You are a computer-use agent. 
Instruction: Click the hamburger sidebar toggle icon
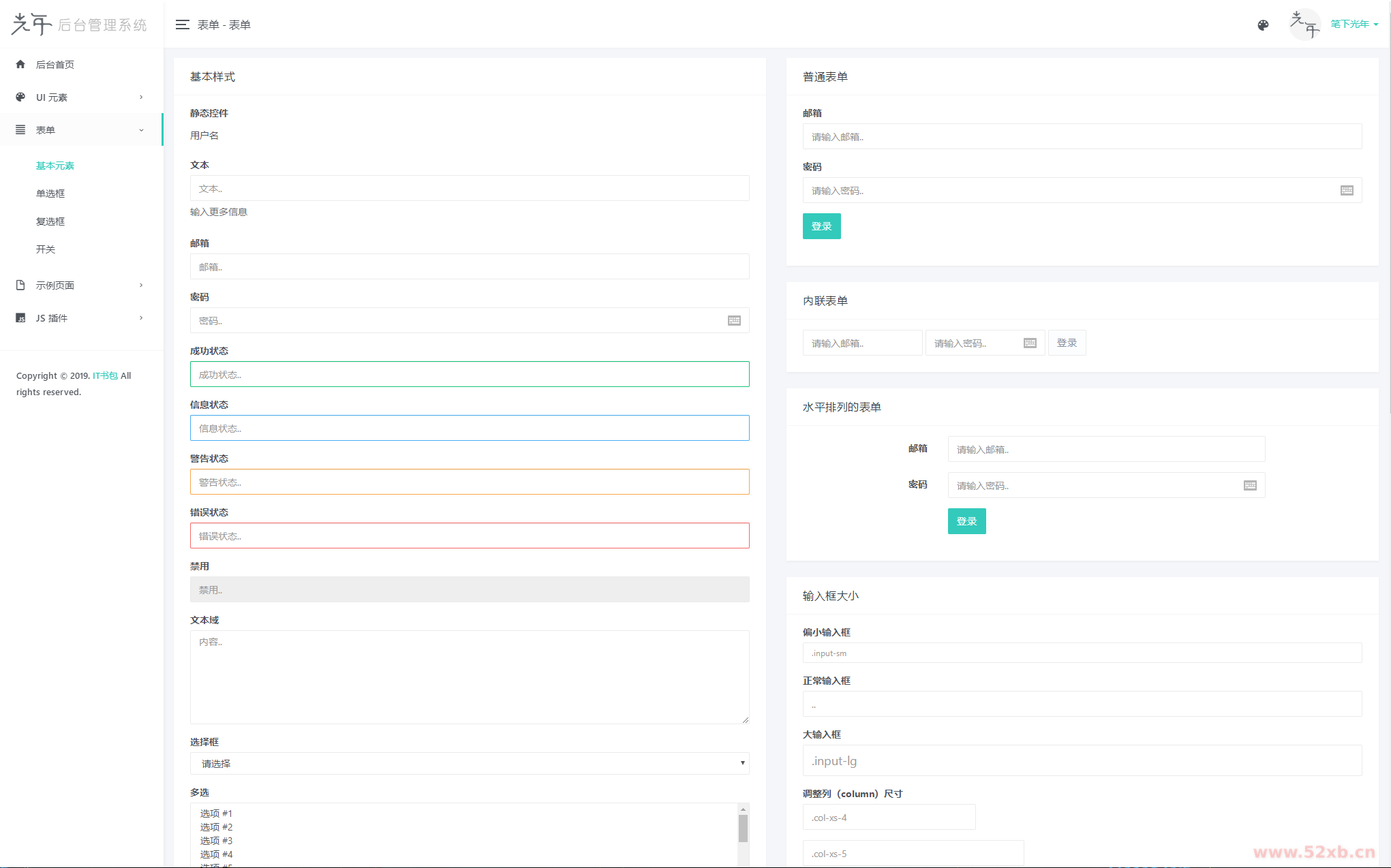pos(182,25)
